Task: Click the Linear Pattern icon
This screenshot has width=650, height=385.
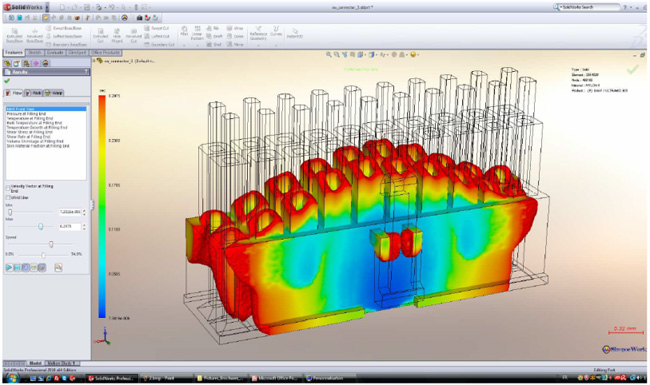Action: [x=197, y=33]
